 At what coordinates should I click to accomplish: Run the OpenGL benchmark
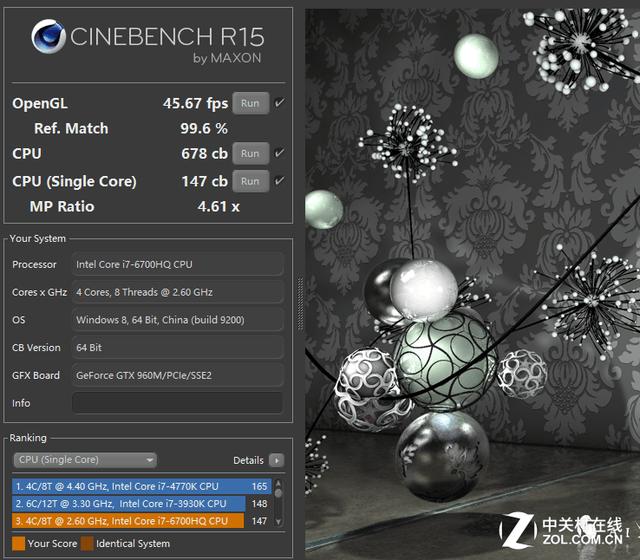pyautogui.click(x=251, y=103)
